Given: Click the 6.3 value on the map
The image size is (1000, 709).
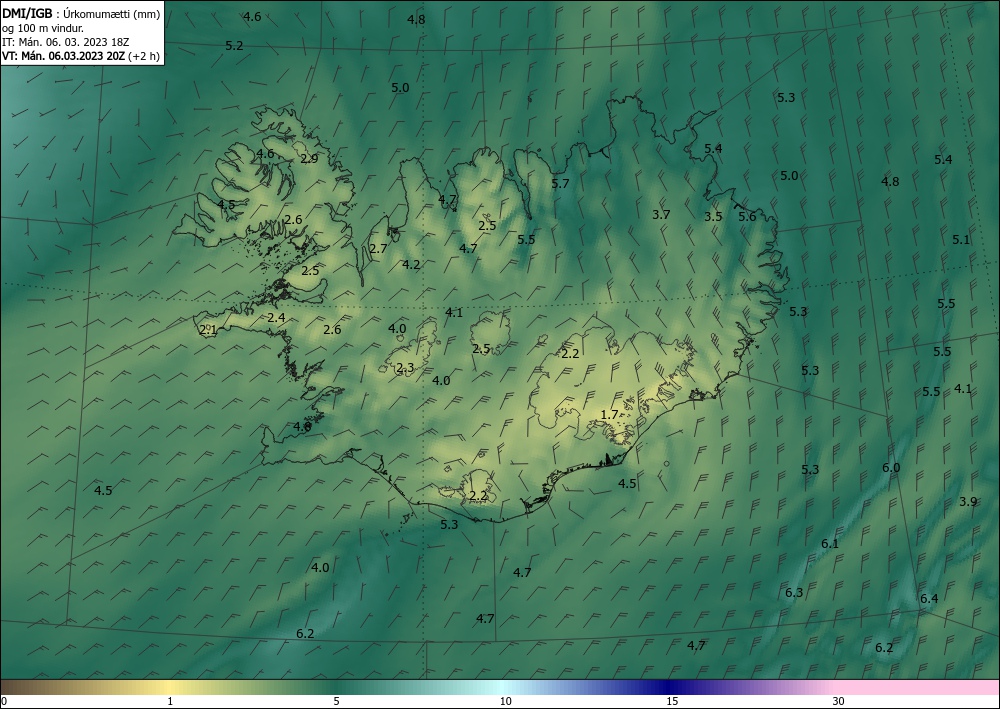Looking at the screenshot, I should [794, 593].
